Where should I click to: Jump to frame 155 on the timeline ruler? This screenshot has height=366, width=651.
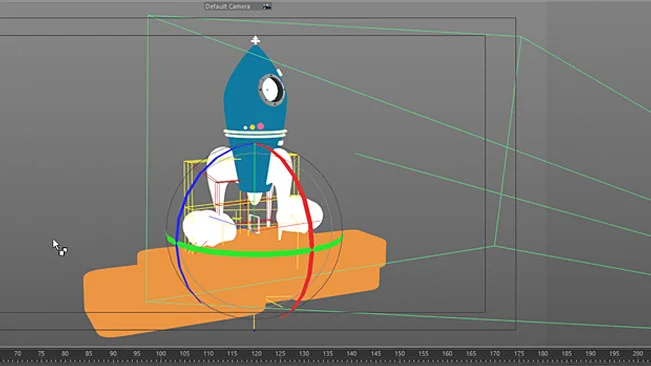423,354
